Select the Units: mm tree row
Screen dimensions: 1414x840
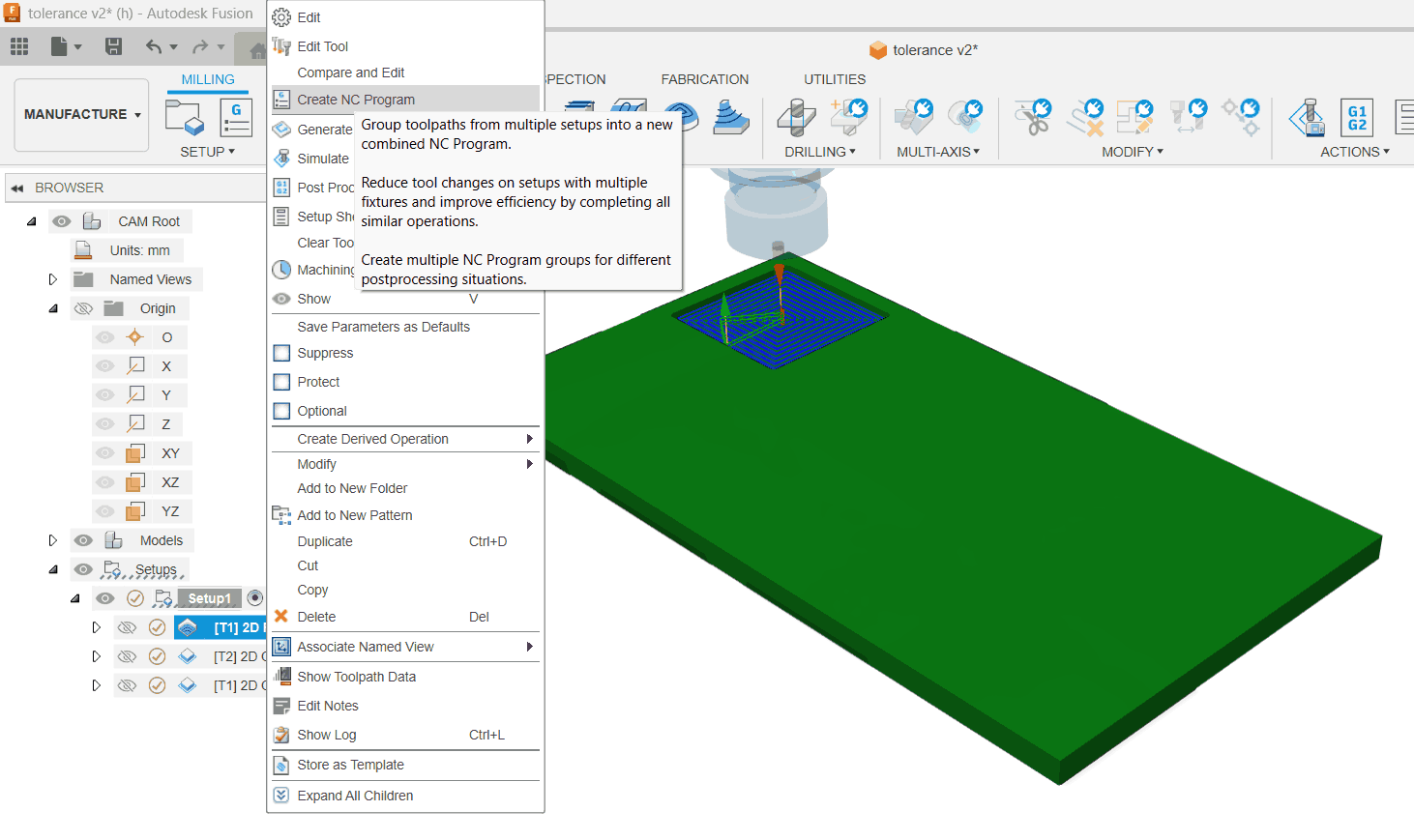[x=128, y=250]
